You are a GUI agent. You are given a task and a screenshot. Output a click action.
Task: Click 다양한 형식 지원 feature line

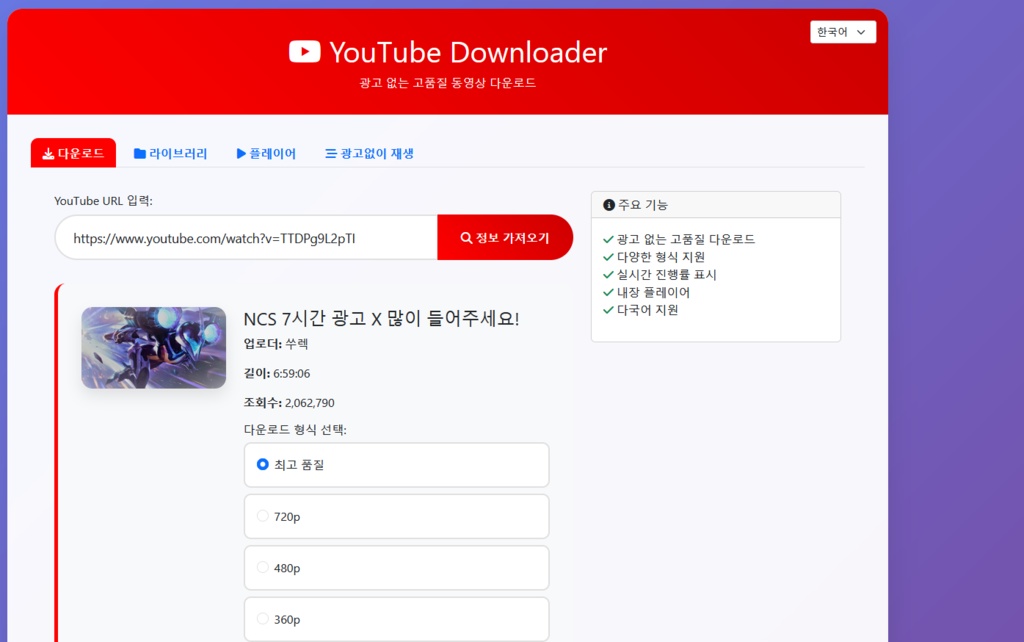click(654, 257)
